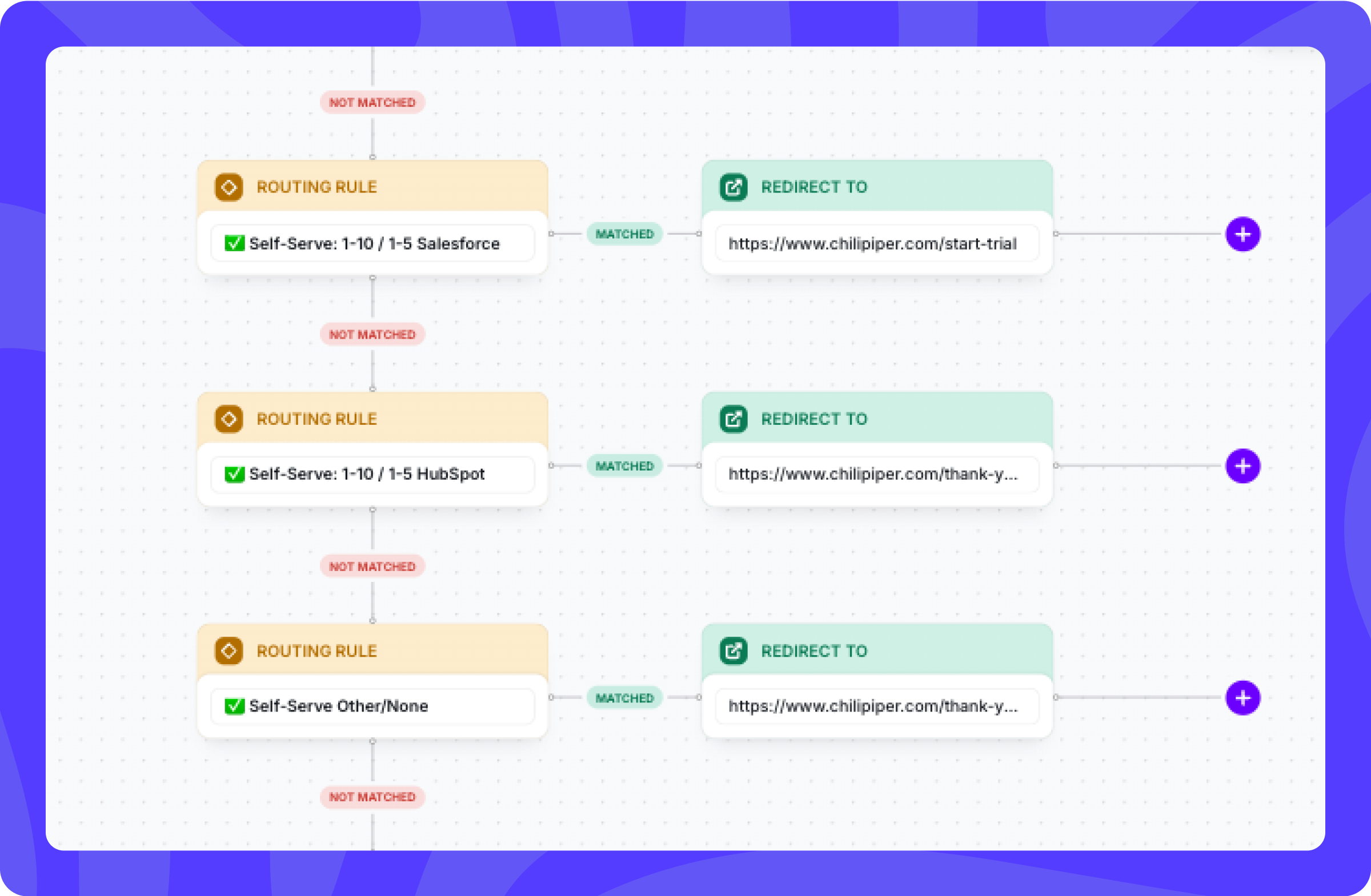Viewport: 1371px width, 896px height.
Task: Click the green checkmark next to Self-Serve HubSpot
Action: coord(234,474)
